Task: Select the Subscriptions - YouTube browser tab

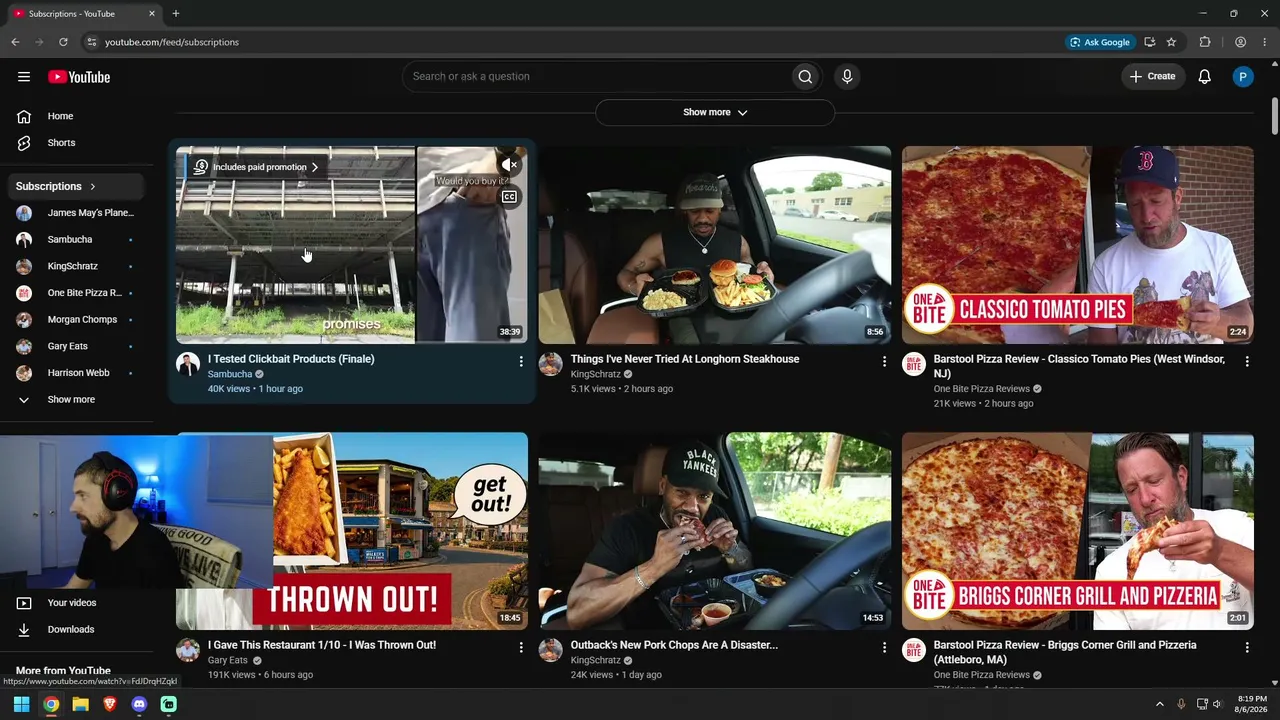Action: pyautogui.click(x=85, y=14)
